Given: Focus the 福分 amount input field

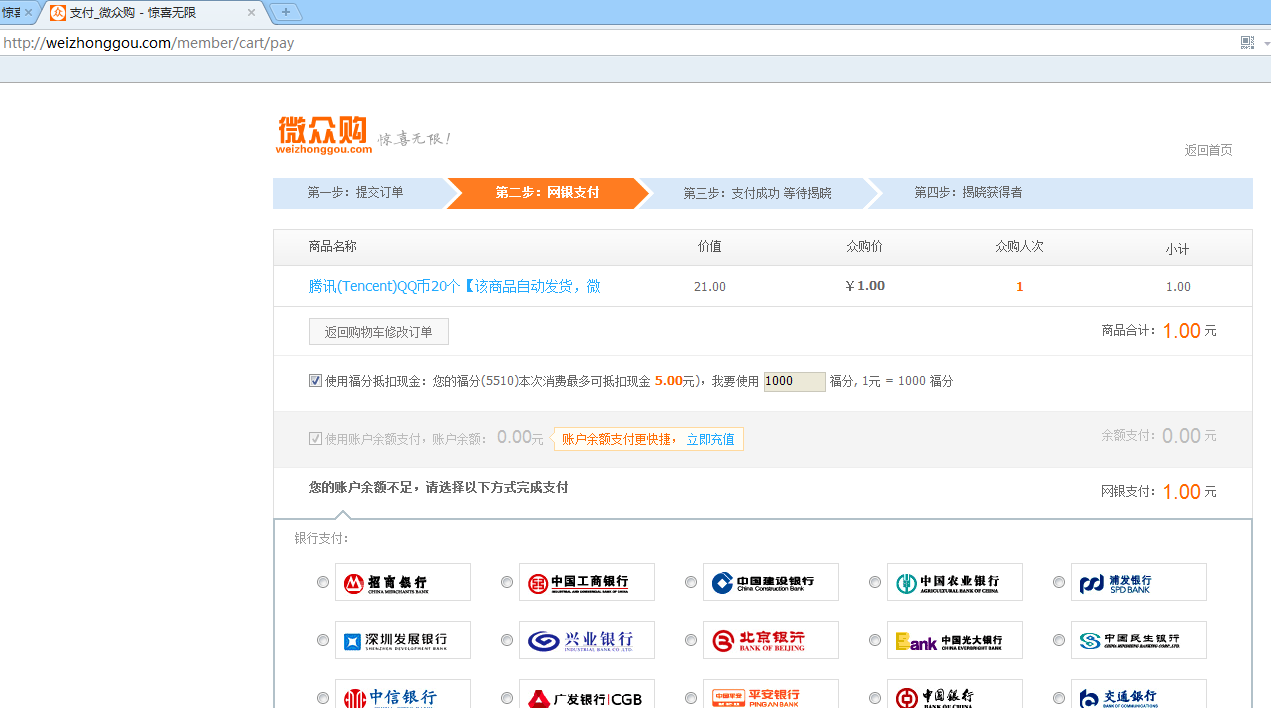Looking at the screenshot, I should (x=794, y=381).
